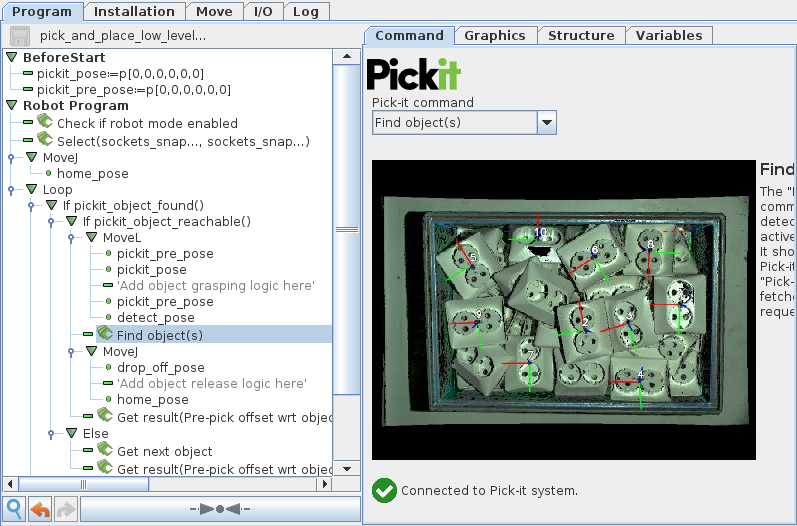Select the drop_off_pose waypoint
The width and height of the screenshot is (797, 526).
pos(161,367)
